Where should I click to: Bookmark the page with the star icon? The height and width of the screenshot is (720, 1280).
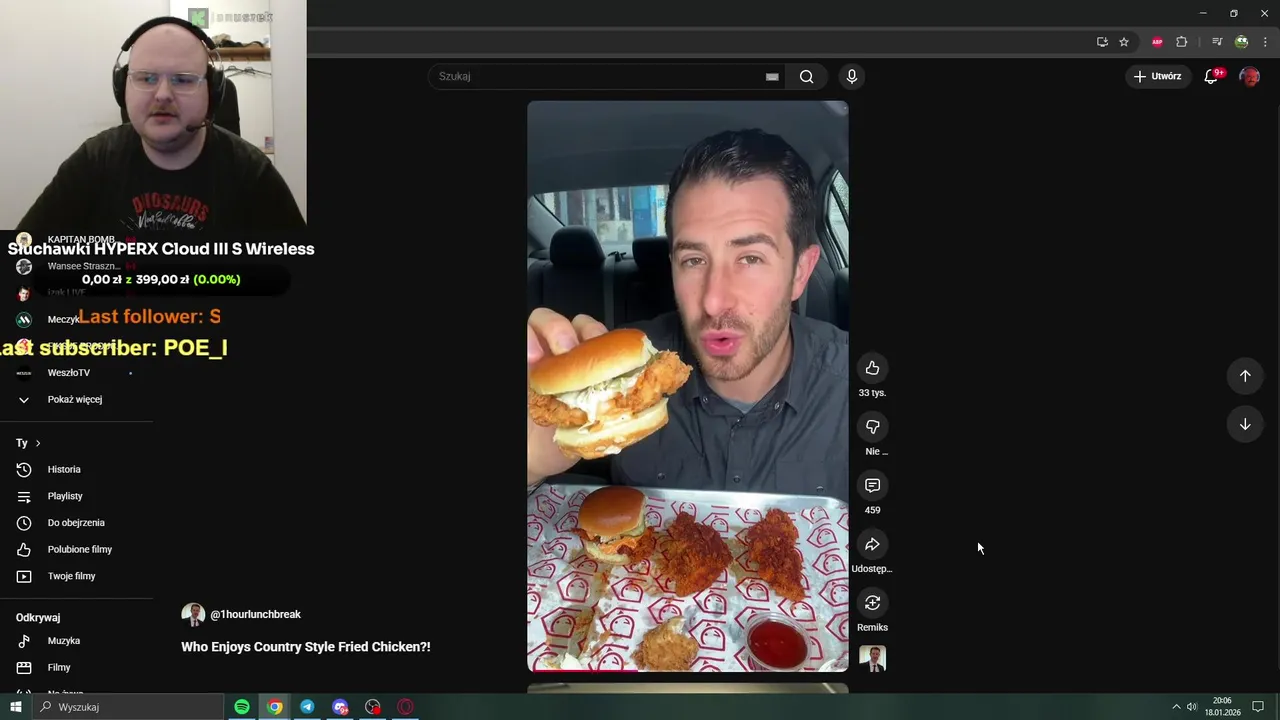[x=1124, y=42]
